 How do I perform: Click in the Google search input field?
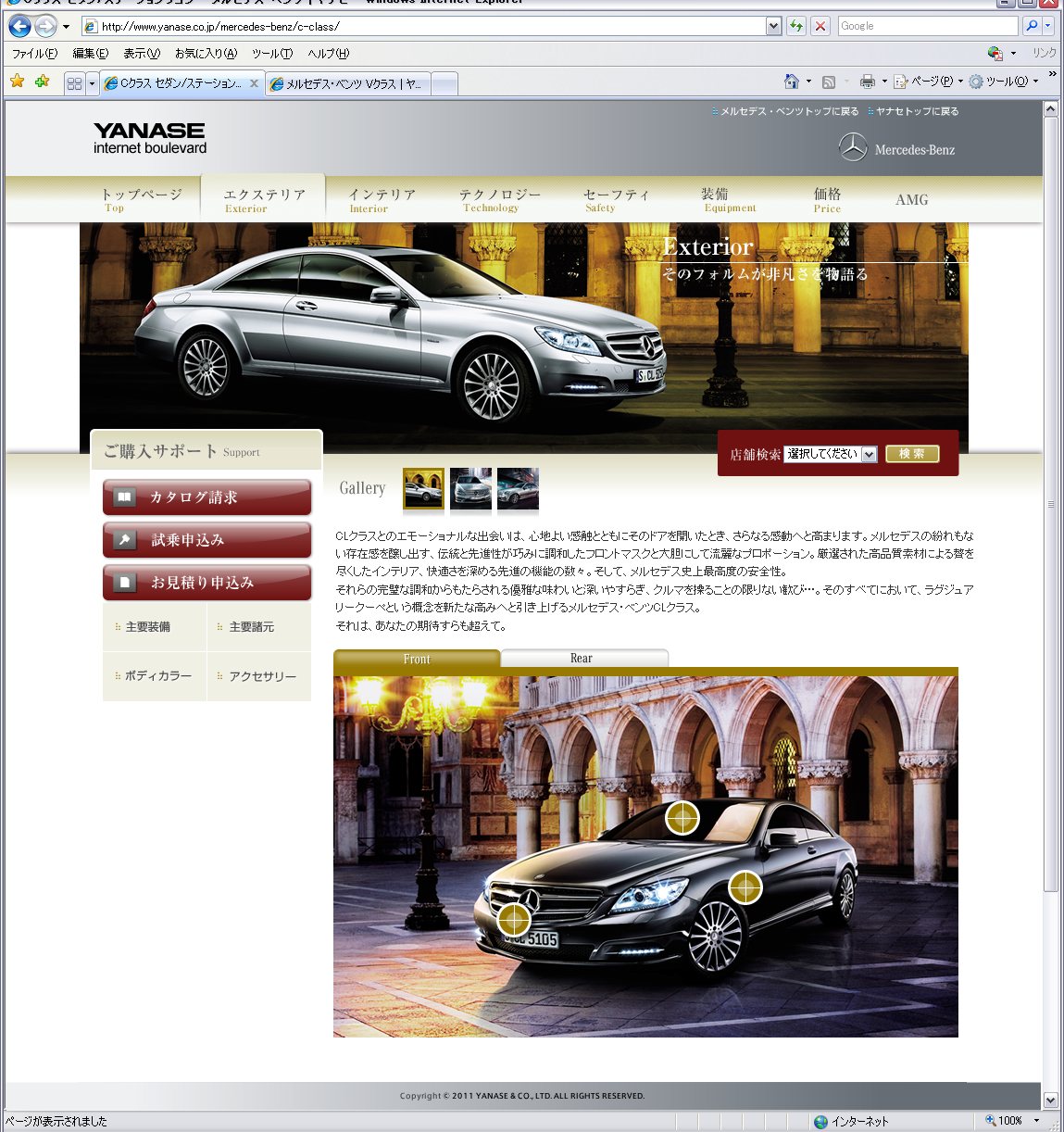(926, 26)
